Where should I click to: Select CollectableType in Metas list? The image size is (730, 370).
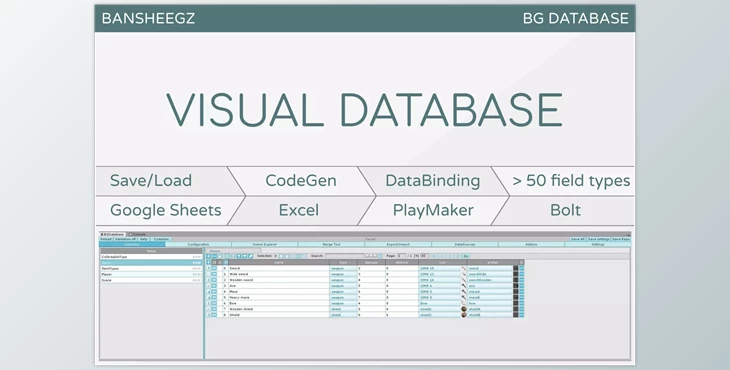click(151, 257)
